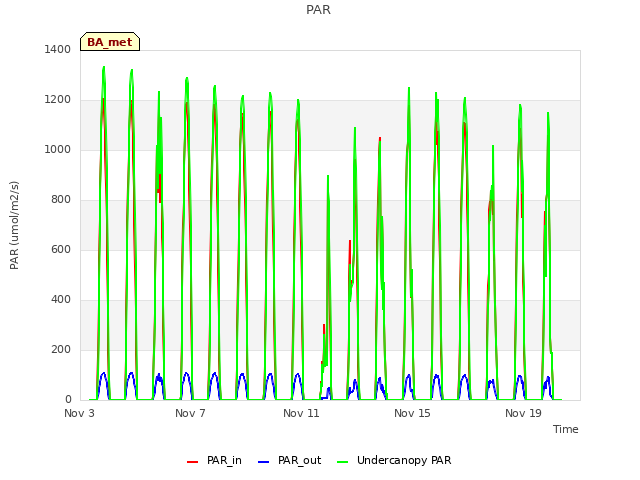Click the Time axis title

point(566,429)
